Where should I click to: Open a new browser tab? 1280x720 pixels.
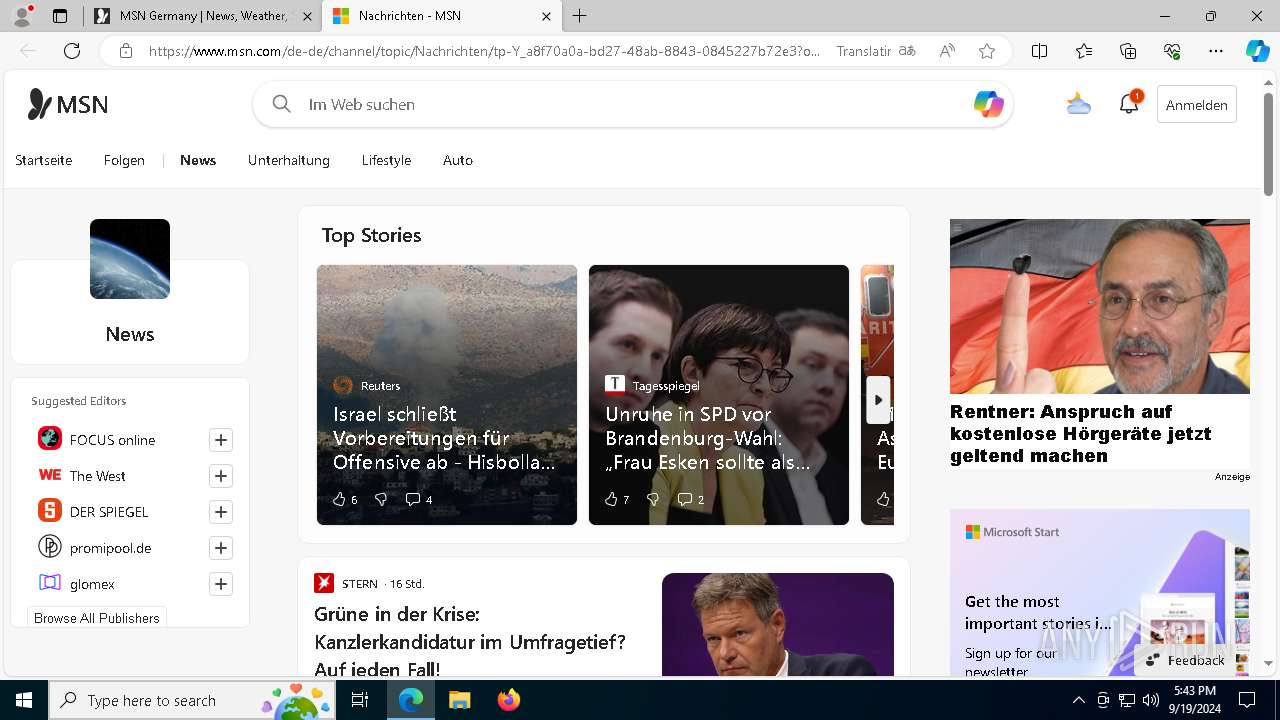click(580, 16)
